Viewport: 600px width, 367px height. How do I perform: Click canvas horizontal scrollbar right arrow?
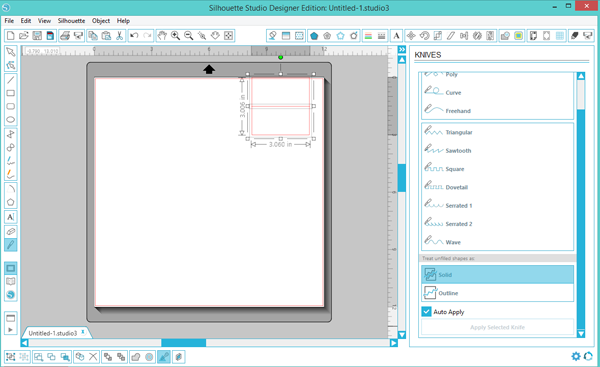tap(393, 343)
